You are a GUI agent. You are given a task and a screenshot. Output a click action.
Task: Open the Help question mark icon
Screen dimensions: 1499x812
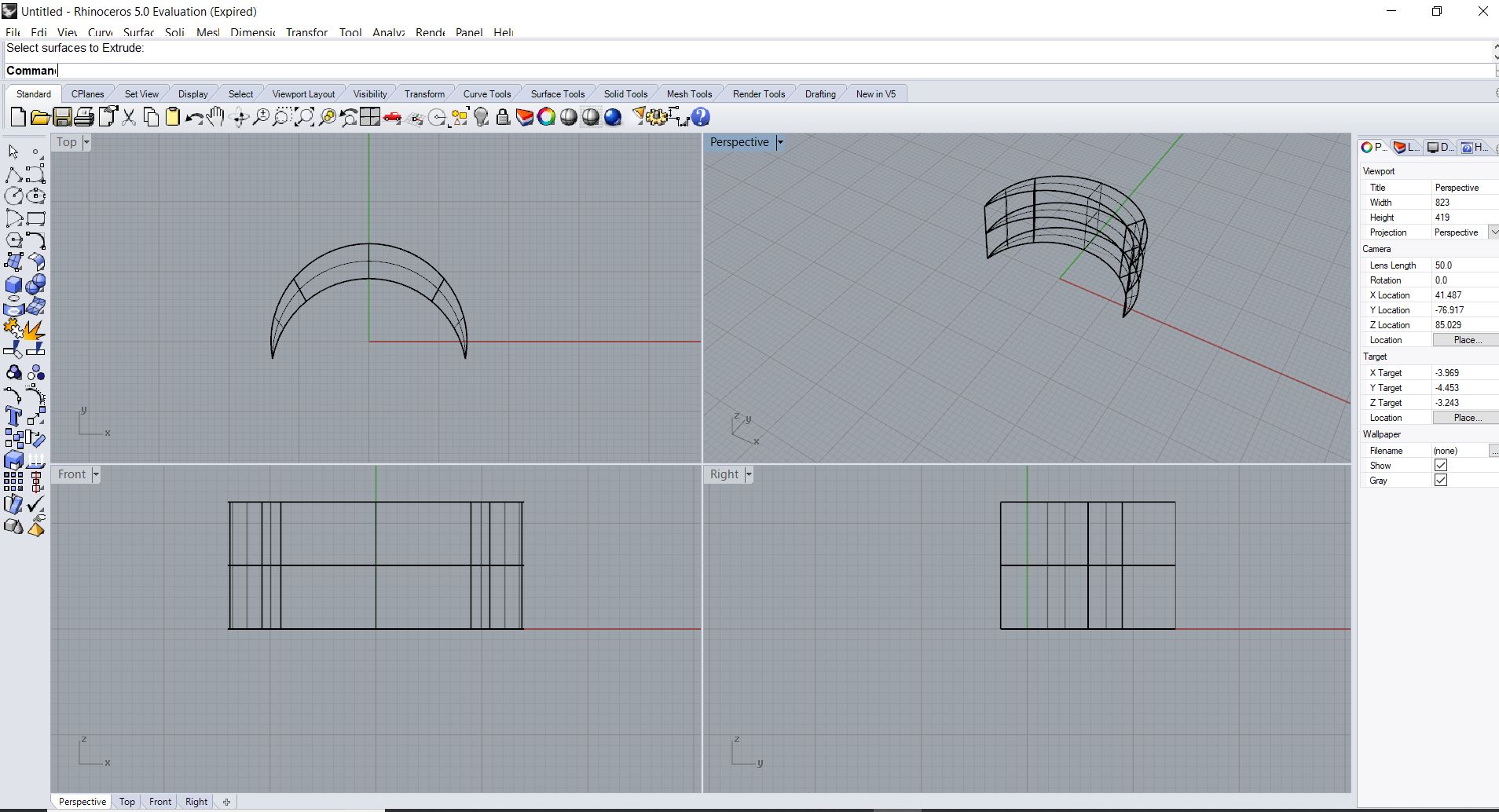click(701, 118)
